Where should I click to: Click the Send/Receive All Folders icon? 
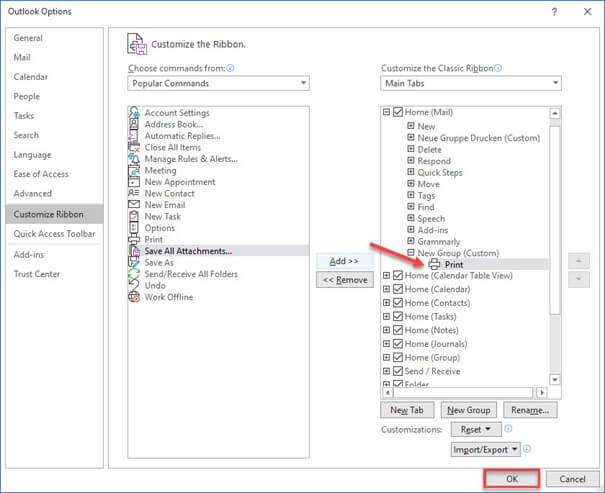(134, 274)
